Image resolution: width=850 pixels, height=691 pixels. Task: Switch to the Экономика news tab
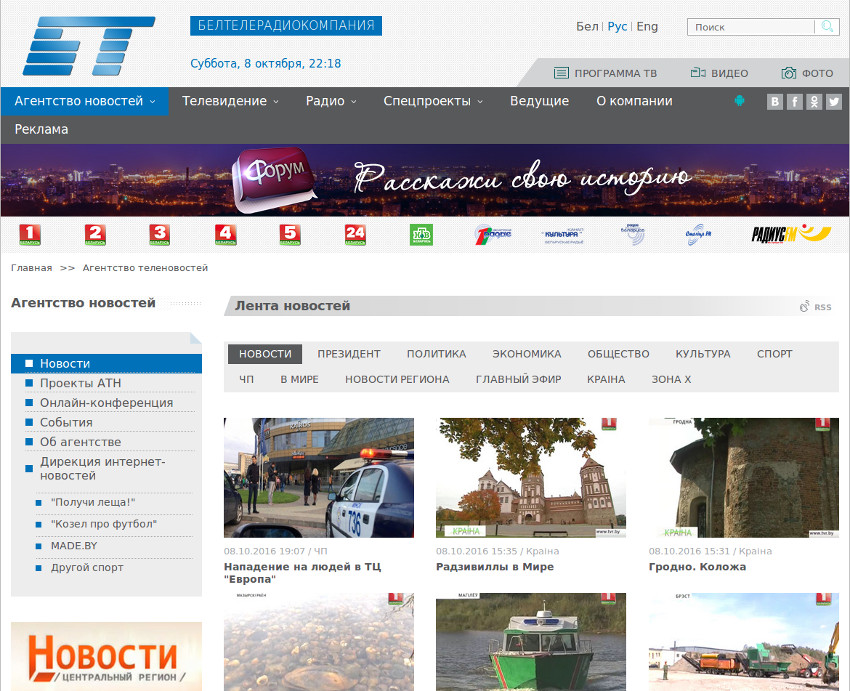coord(526,354)
